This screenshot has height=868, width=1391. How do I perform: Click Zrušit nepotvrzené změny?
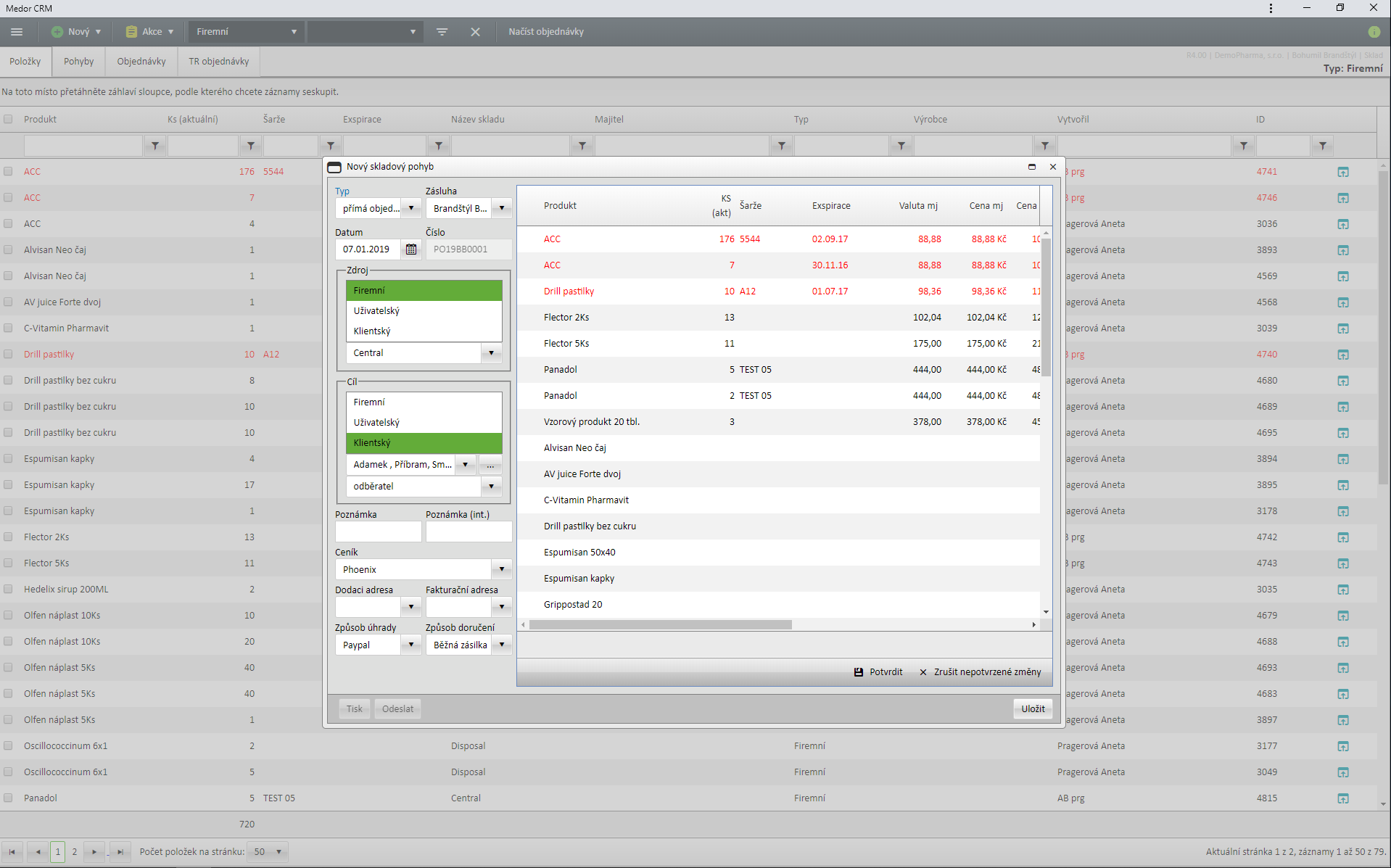click(x=981, y=672)
